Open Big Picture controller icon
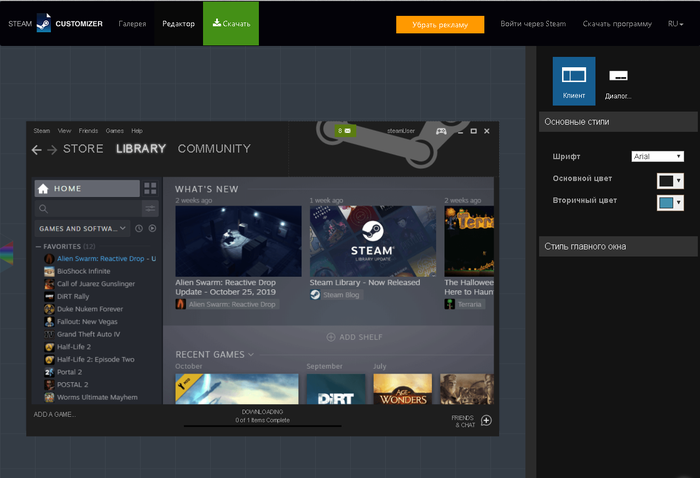The height and width of the screenshot is (478, 700). [x=441, y=131]
